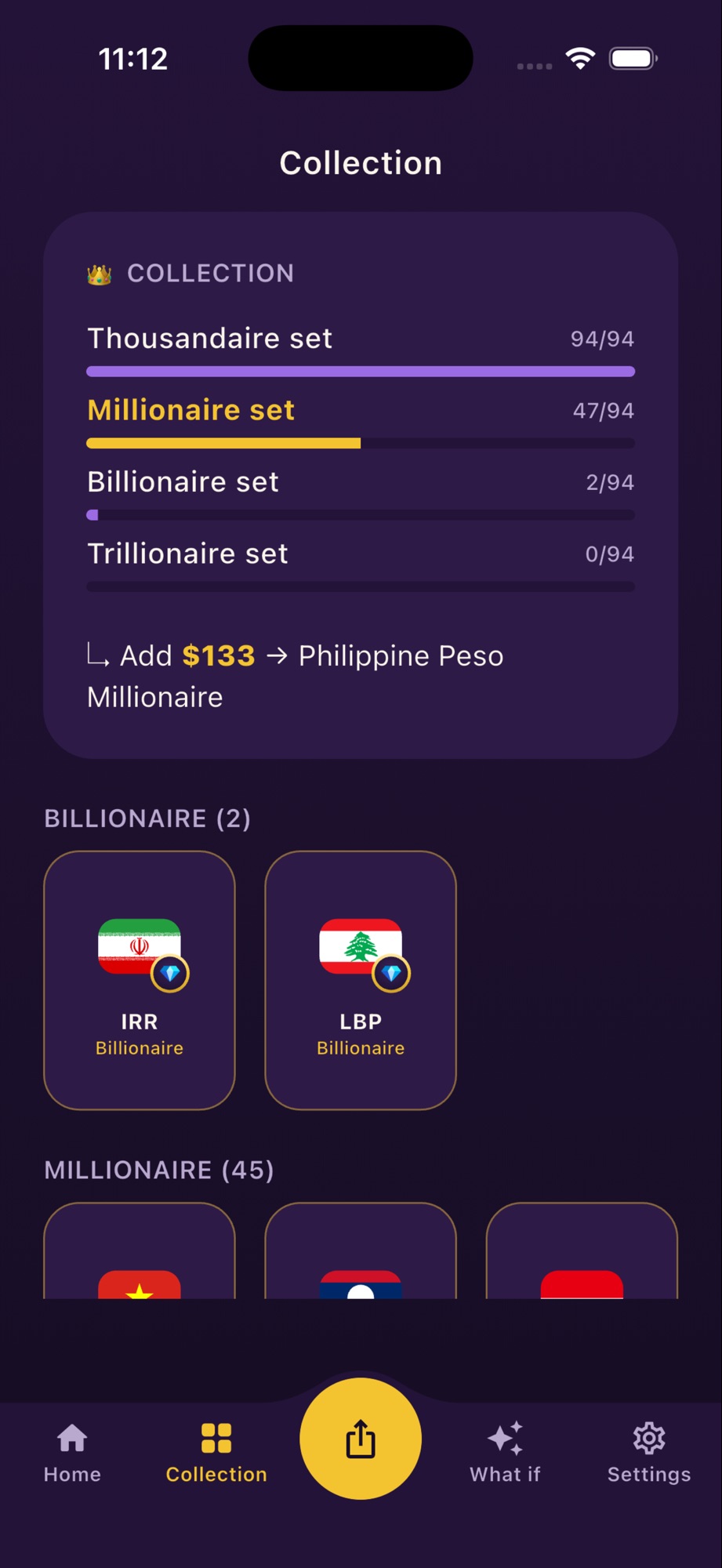Select the Millionaire set row
Screen dimensions: 722x1568
click(361, 421)
